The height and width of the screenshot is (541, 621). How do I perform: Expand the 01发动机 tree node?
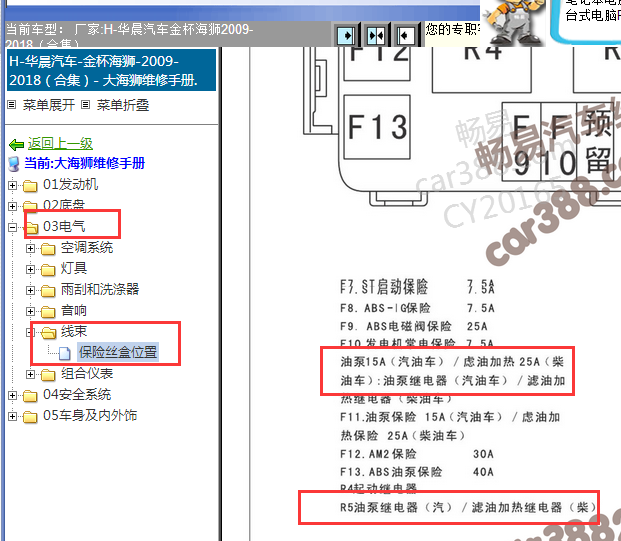[12, 185]
